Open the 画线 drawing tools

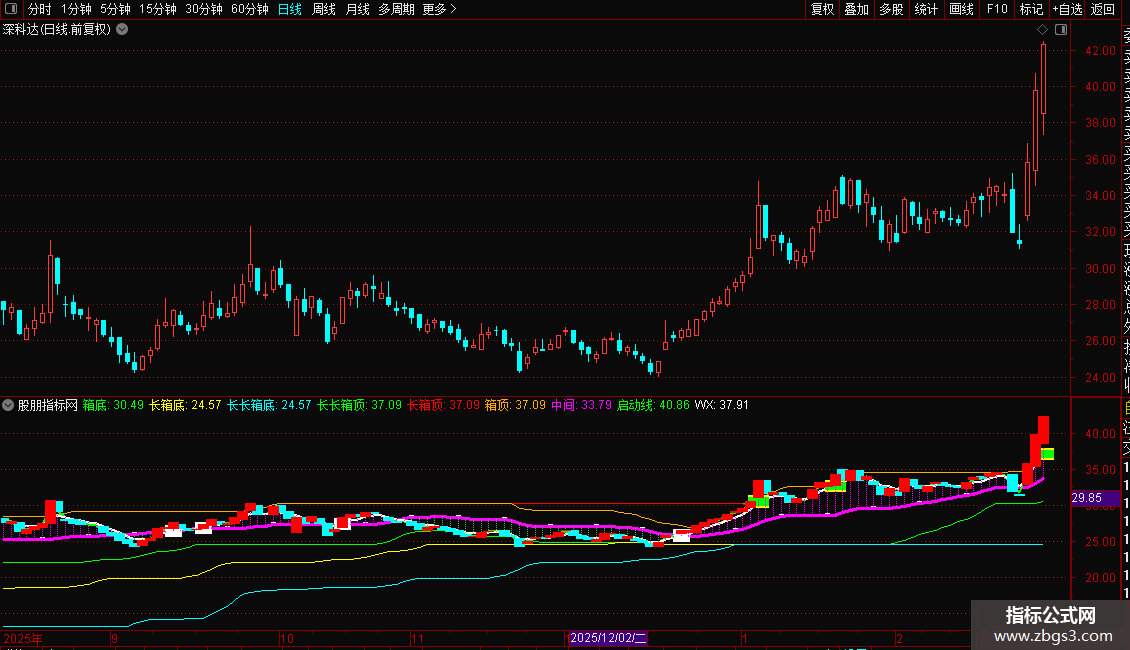pos(961,9)
